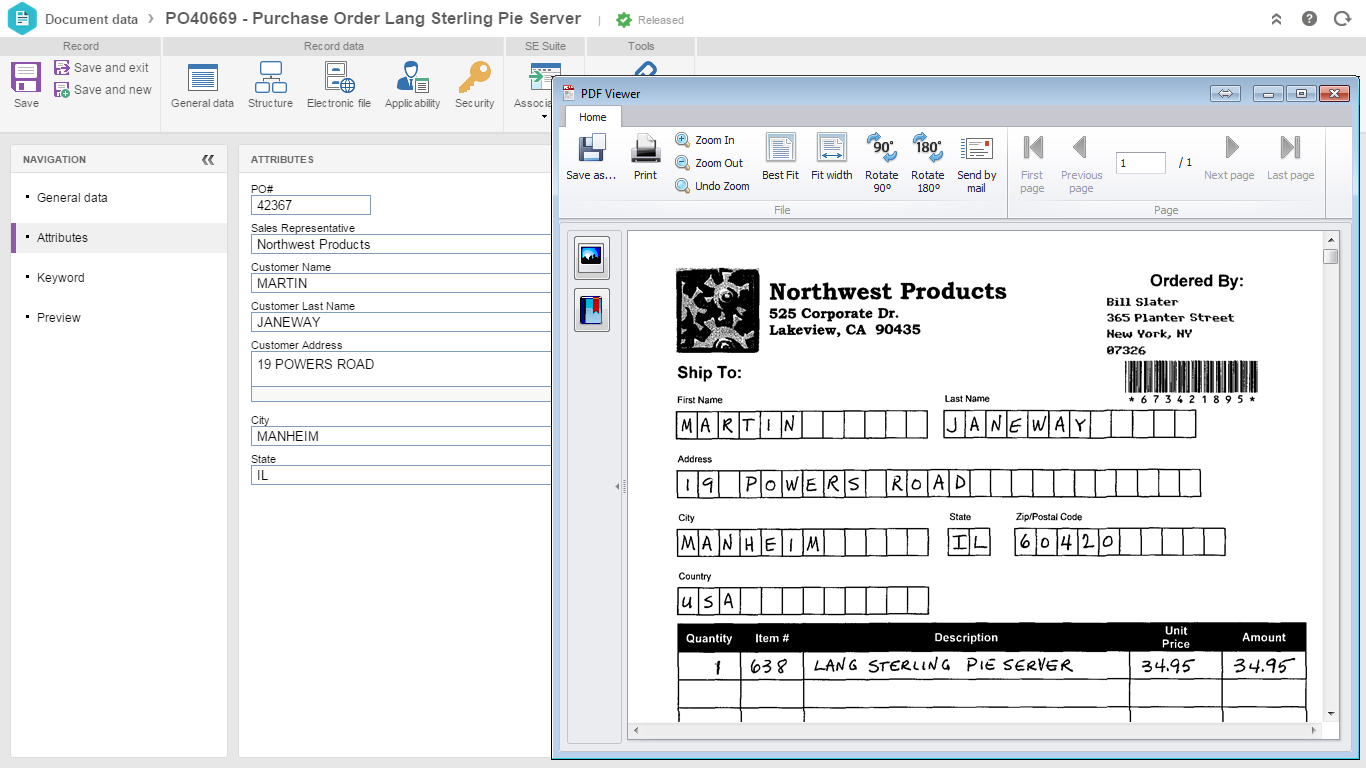Select Keyword in navigation

[x=60, y=278]
